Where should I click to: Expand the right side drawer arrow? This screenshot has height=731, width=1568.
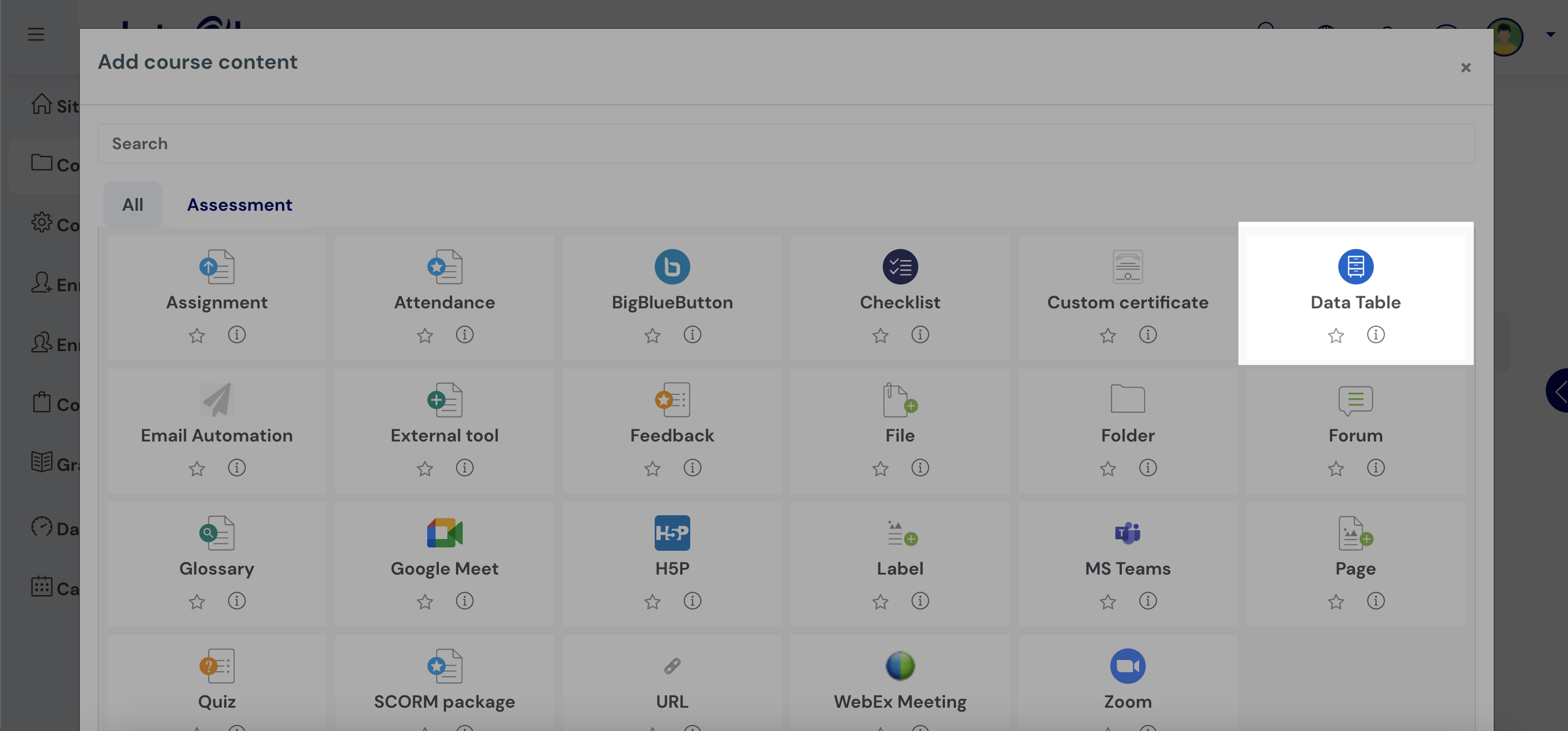point(1558,391)
